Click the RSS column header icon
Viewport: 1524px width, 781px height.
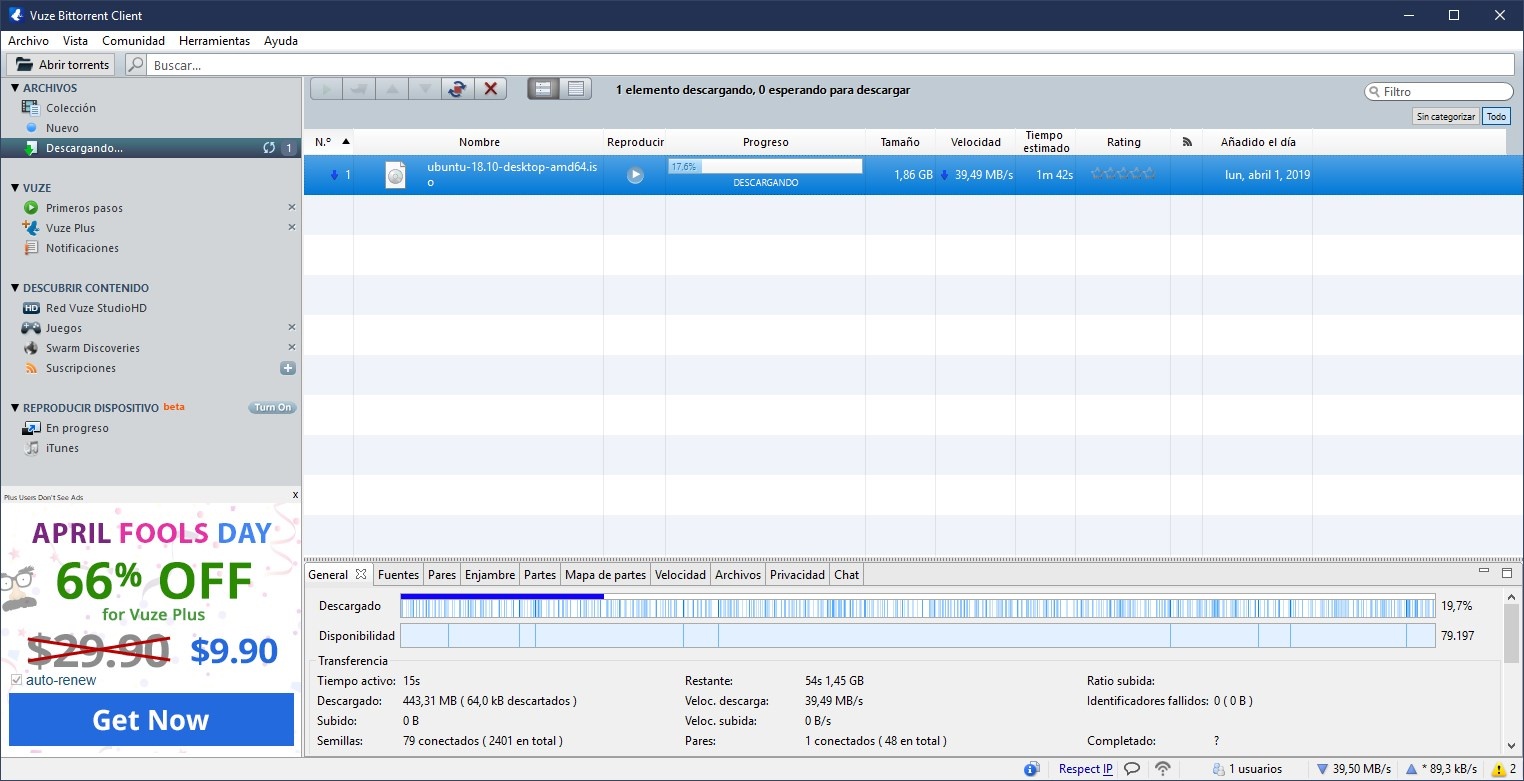1187,142
